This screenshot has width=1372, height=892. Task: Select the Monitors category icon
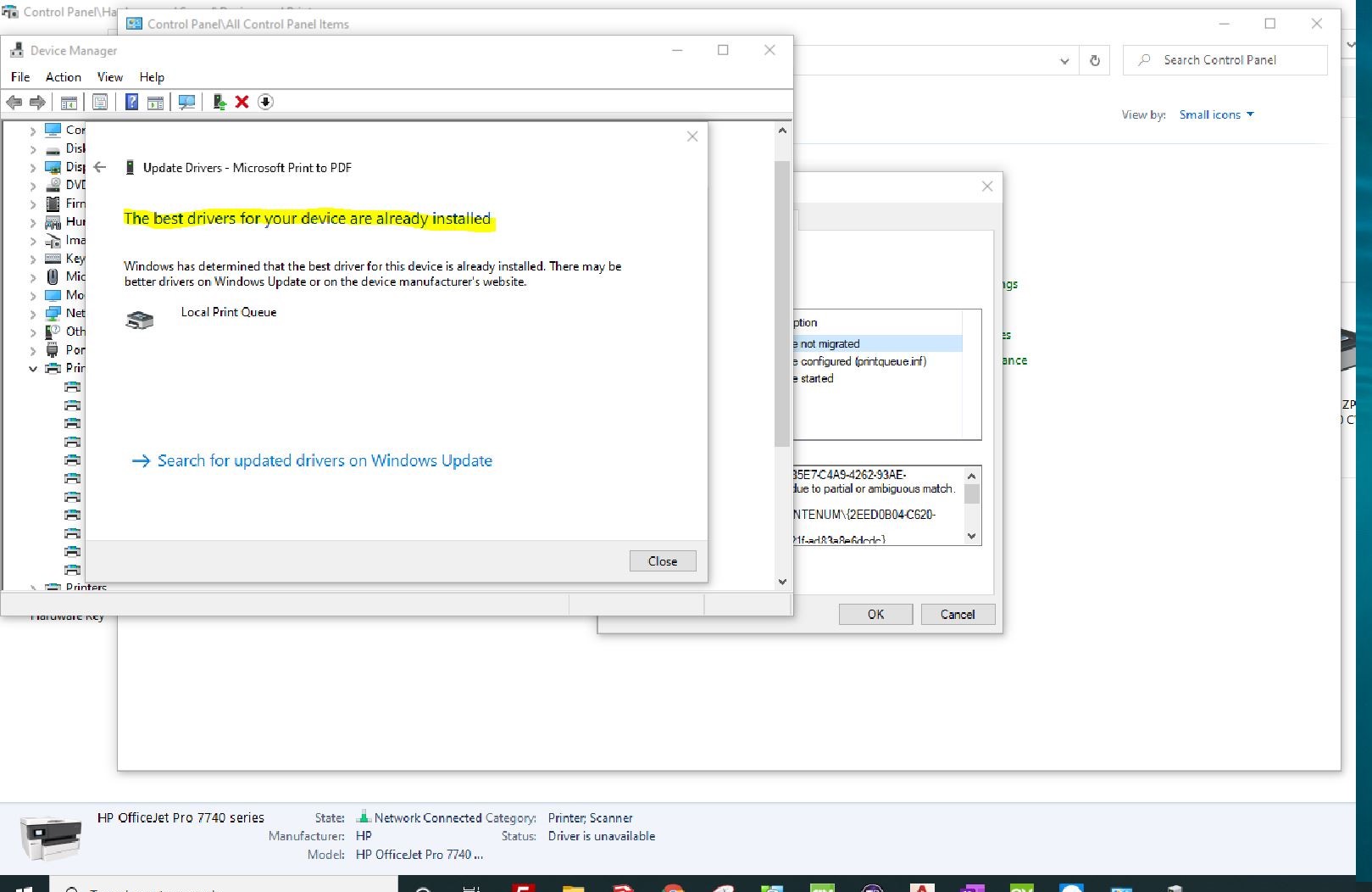tap(53, 295)
